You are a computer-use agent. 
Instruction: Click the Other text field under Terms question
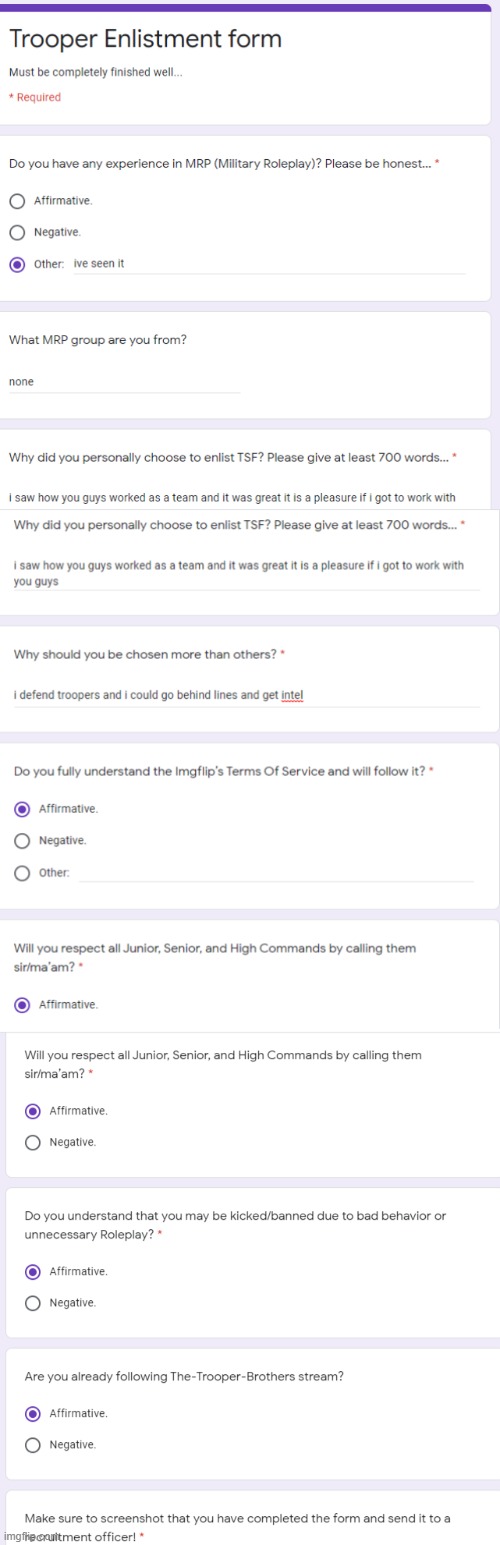[x=276, y=873]
